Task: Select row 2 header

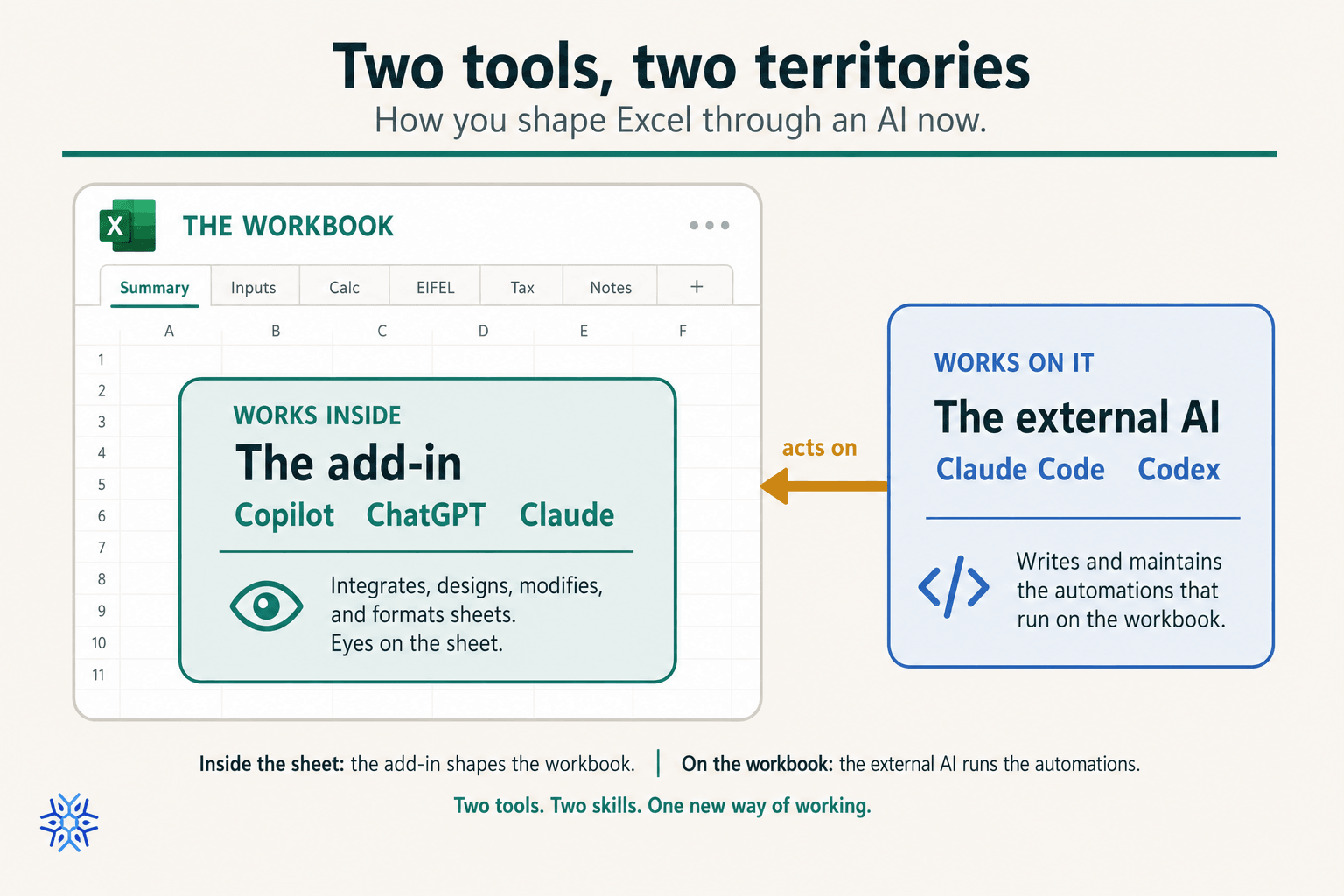Action: pos(101,390)
